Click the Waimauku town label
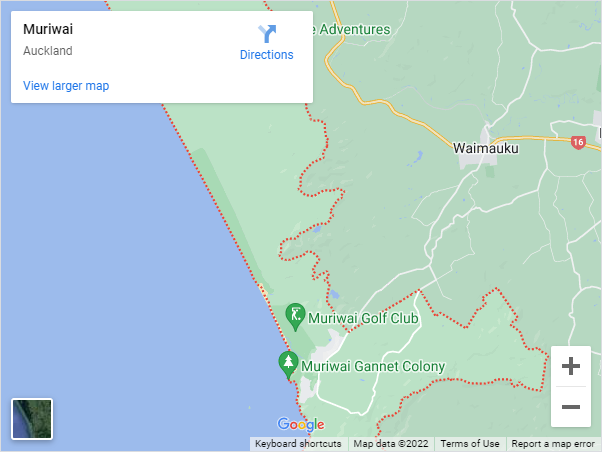Screen dimensions: 602x452 pyautogui.click(x=486, y=148)
